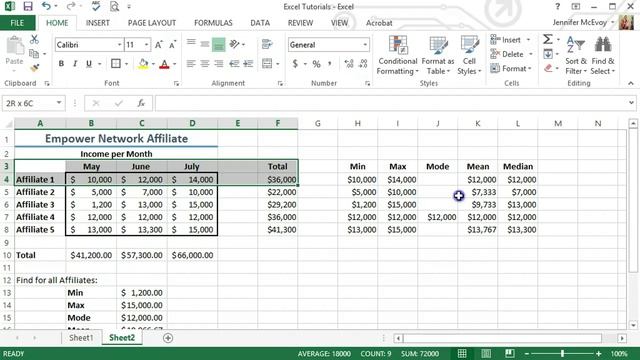
Task: Open Format as Table gallery
Action: pyautogui.click(x=438, y=55)
